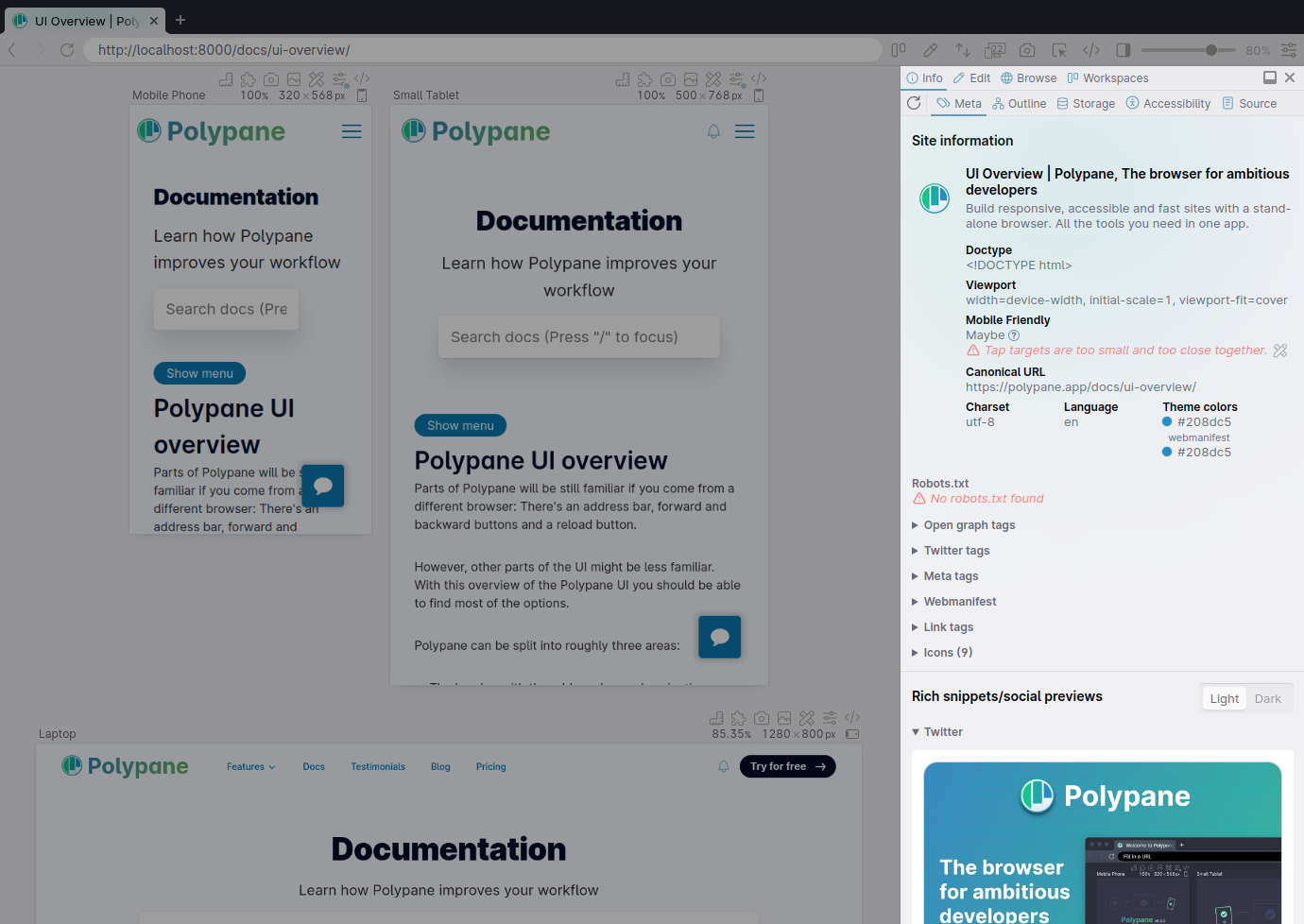Switch to the Browse panel tab
Image resolution: width=1304 pixels, height=924 pixels.
pyautogui.click(x=1029, y=78)
